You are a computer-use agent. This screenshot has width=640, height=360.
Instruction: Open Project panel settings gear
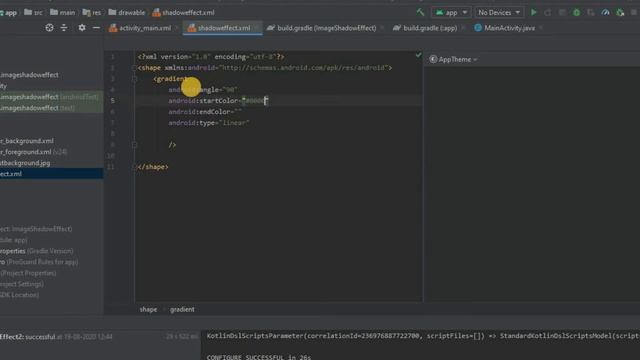82,28
